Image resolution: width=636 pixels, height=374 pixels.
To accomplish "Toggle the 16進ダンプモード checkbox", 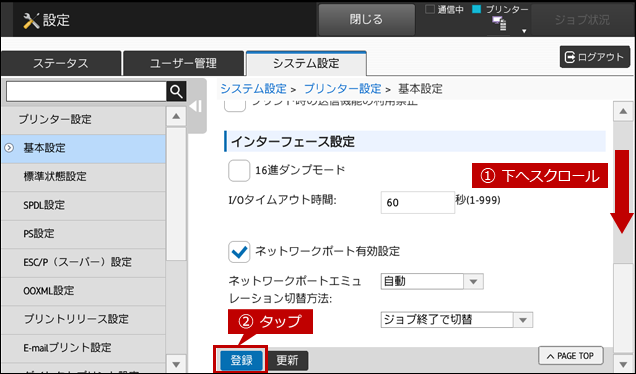I will click(239, 170).
